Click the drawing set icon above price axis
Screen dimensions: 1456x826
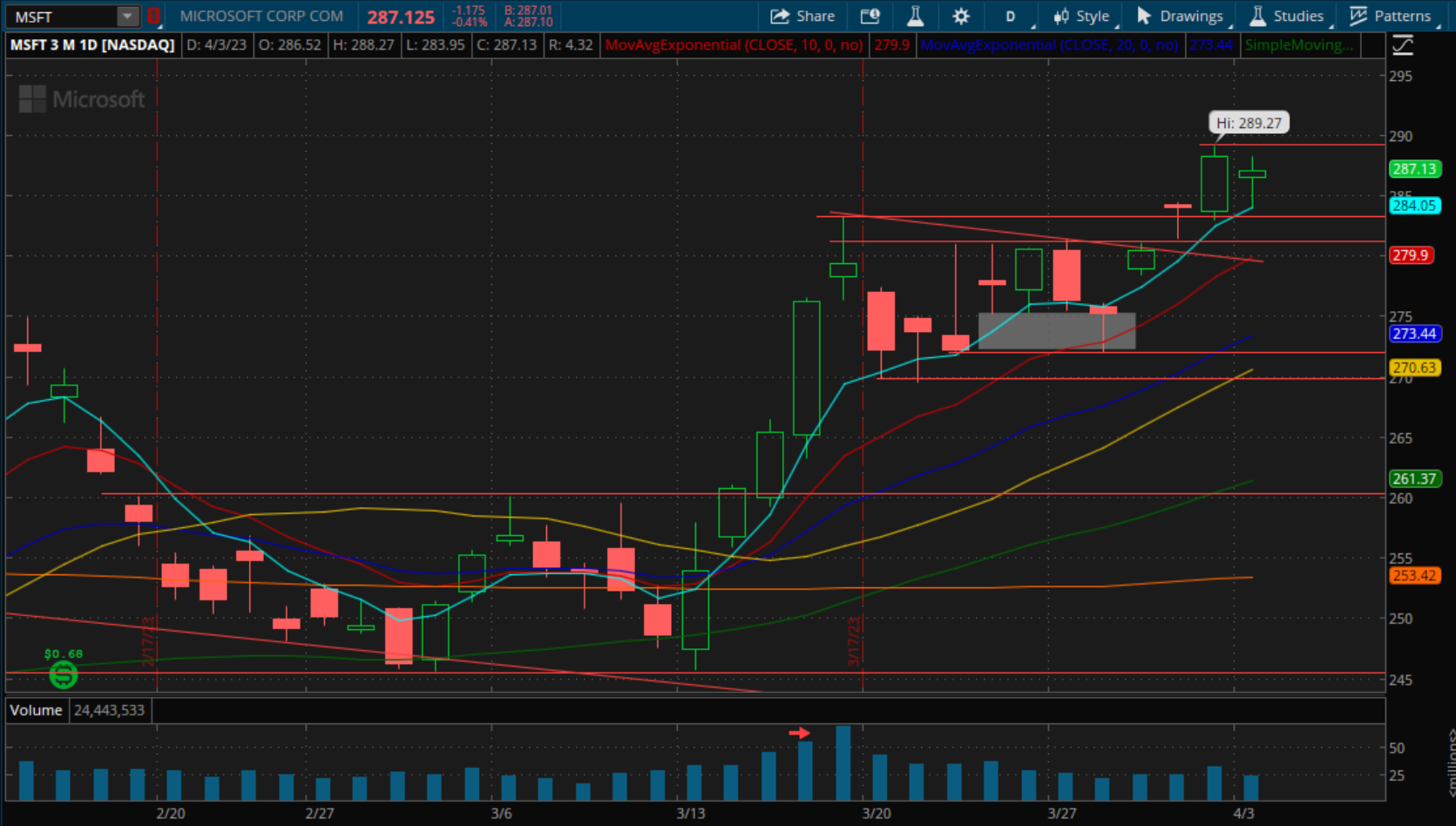pos(1403,45)
